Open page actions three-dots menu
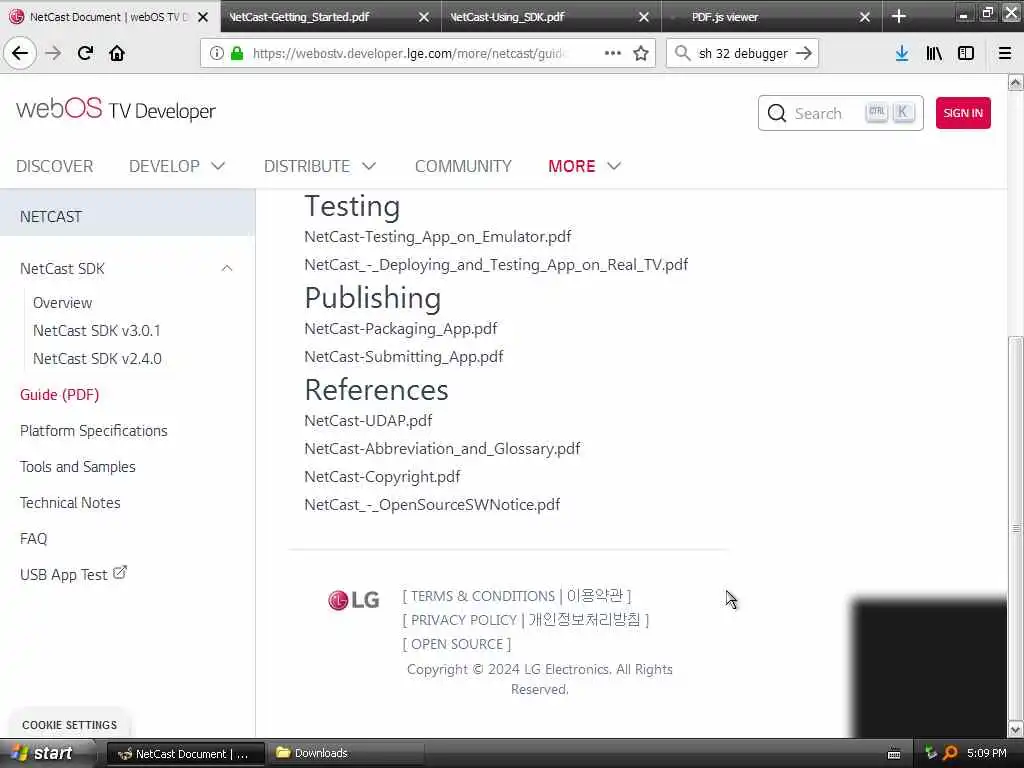Screen dimensions: 1024x768 tap(613, 53)
